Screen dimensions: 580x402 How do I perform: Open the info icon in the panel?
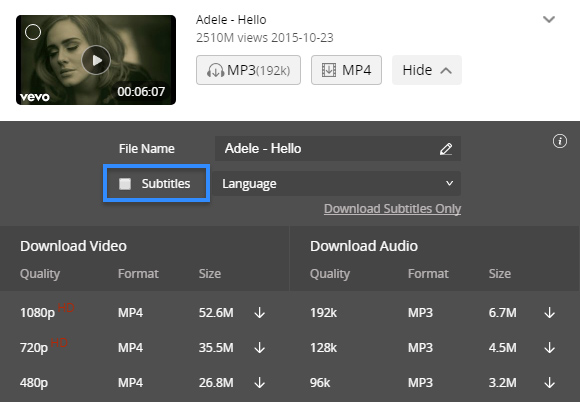pyautogui.click(x=560, y=141)
